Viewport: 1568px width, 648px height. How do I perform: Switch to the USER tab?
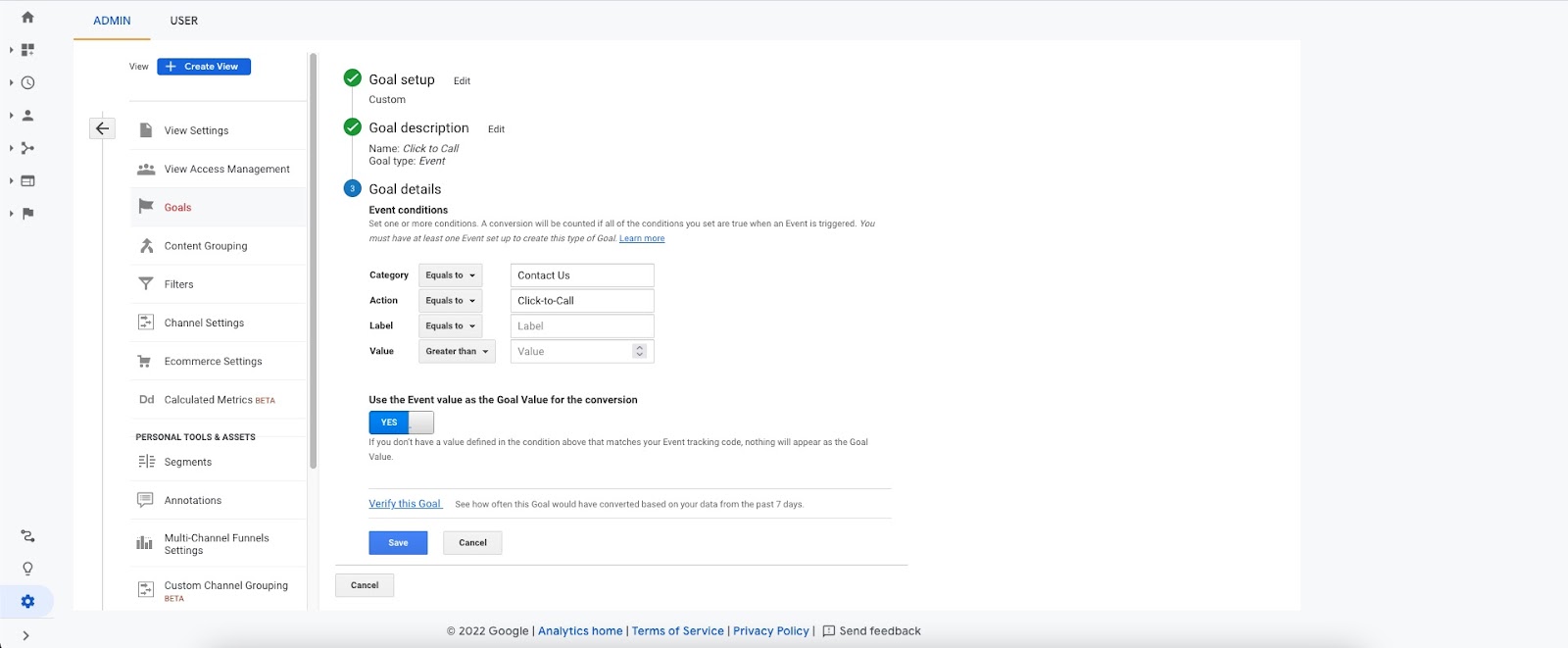pos(184,21)
